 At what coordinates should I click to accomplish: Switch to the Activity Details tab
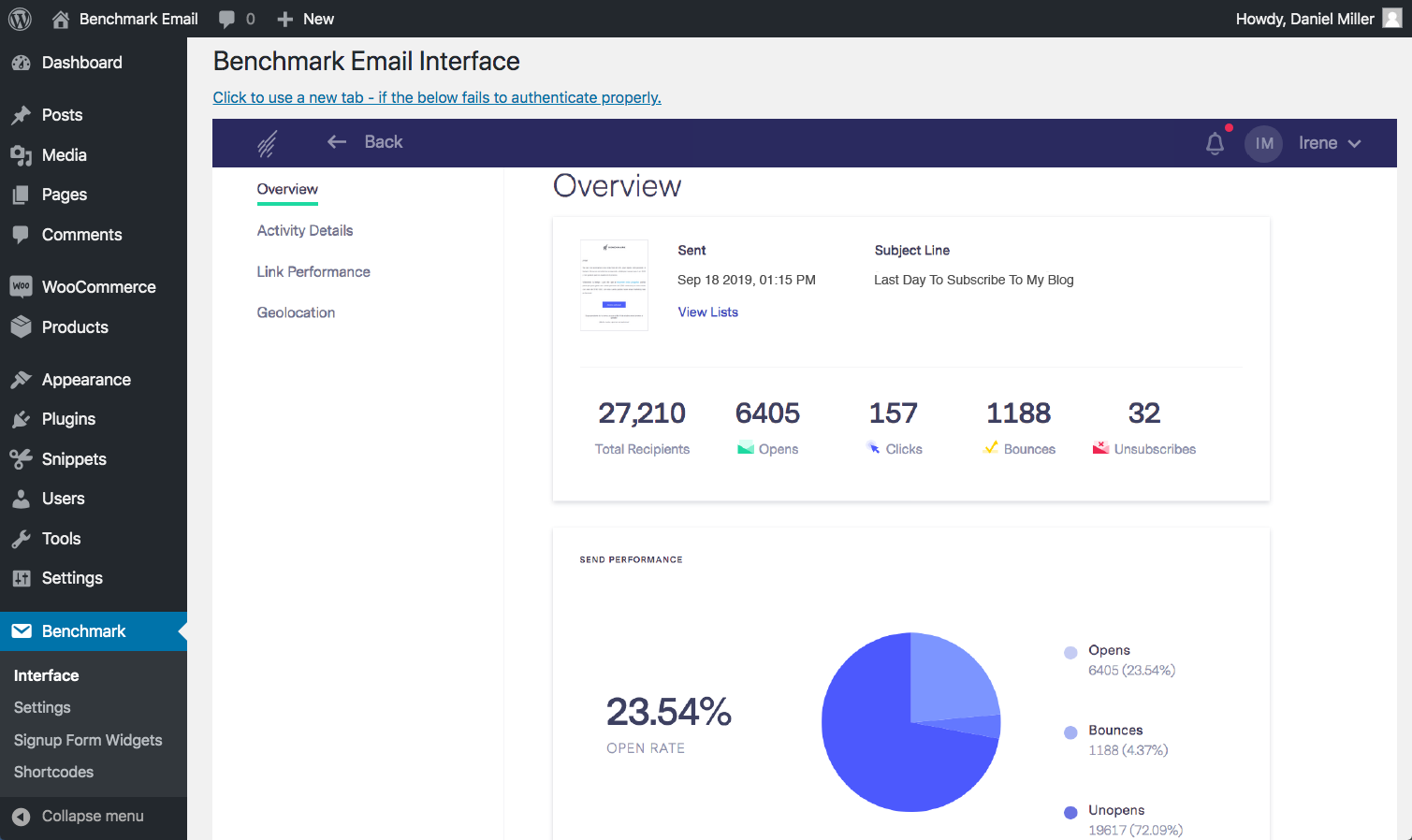[305, 230]
